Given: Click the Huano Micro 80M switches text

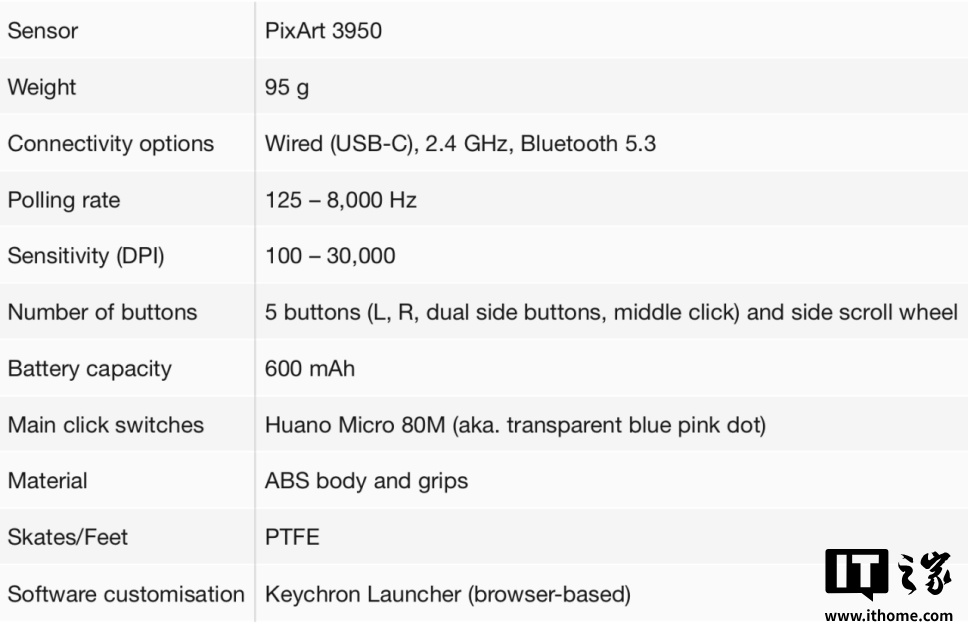Looking at the screenshot, I should click(x=515, y=425).
